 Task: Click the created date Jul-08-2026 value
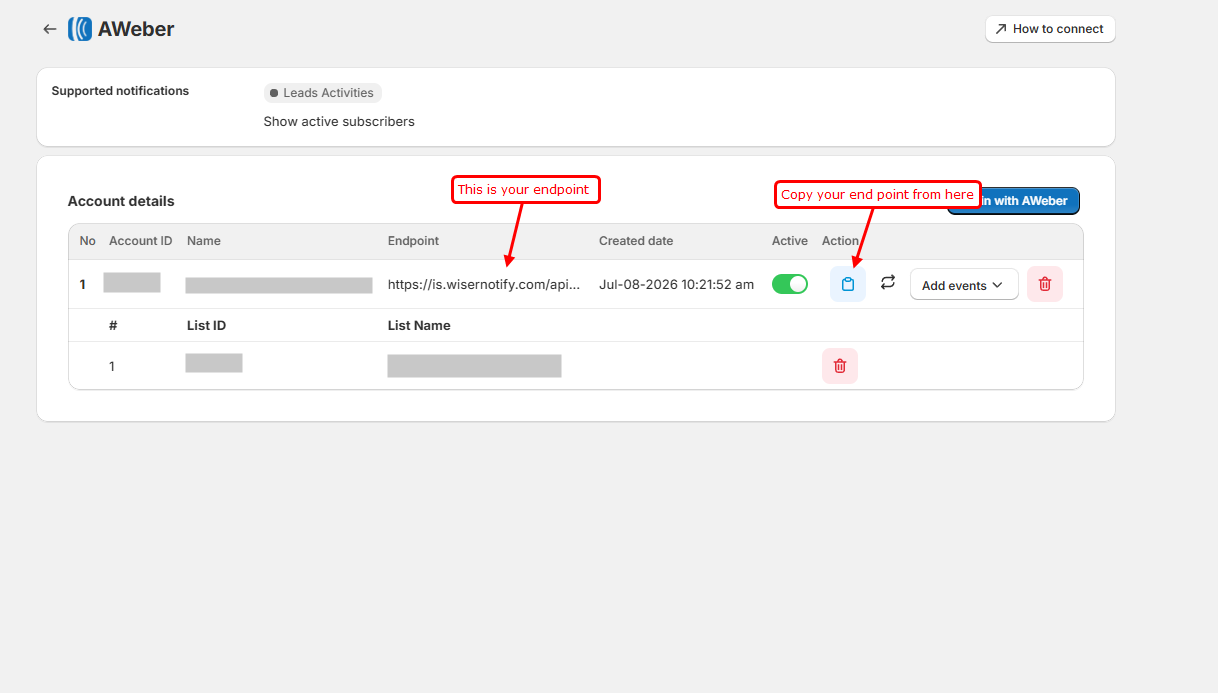point(677,285)
